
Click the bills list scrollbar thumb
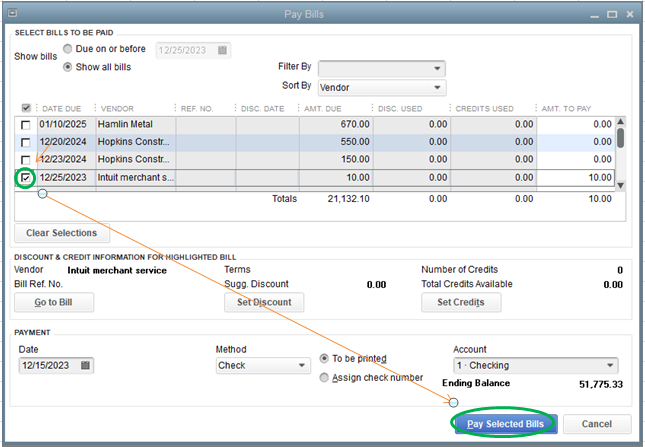pyautogui.click(x=621, y=138)
